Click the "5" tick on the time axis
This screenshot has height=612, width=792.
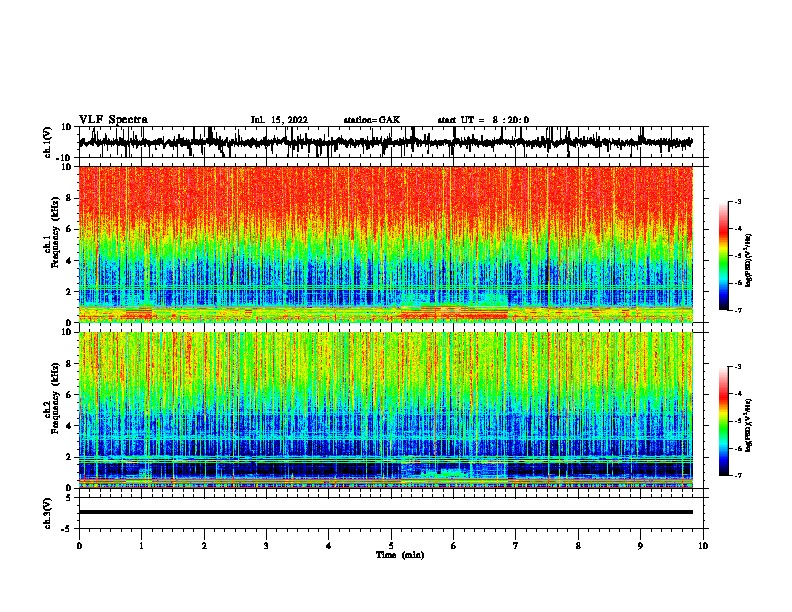(x=391, y=546)
